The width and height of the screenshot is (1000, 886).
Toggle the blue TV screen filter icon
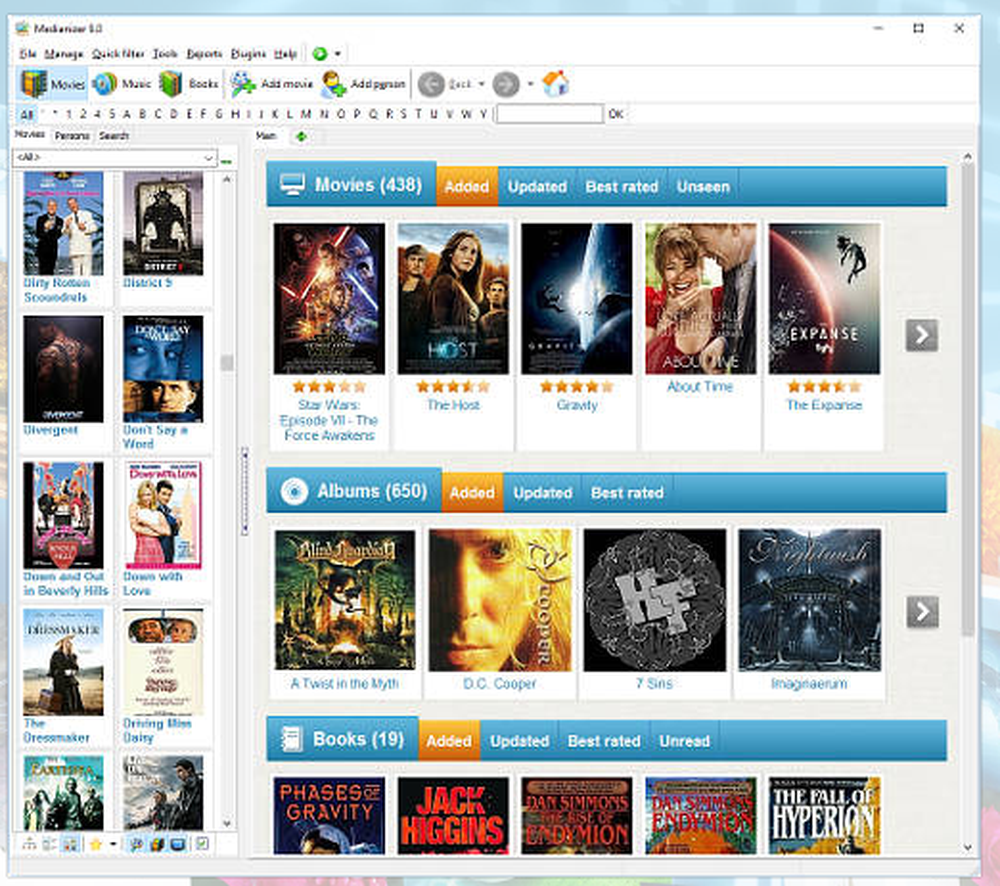click(178, 844)
